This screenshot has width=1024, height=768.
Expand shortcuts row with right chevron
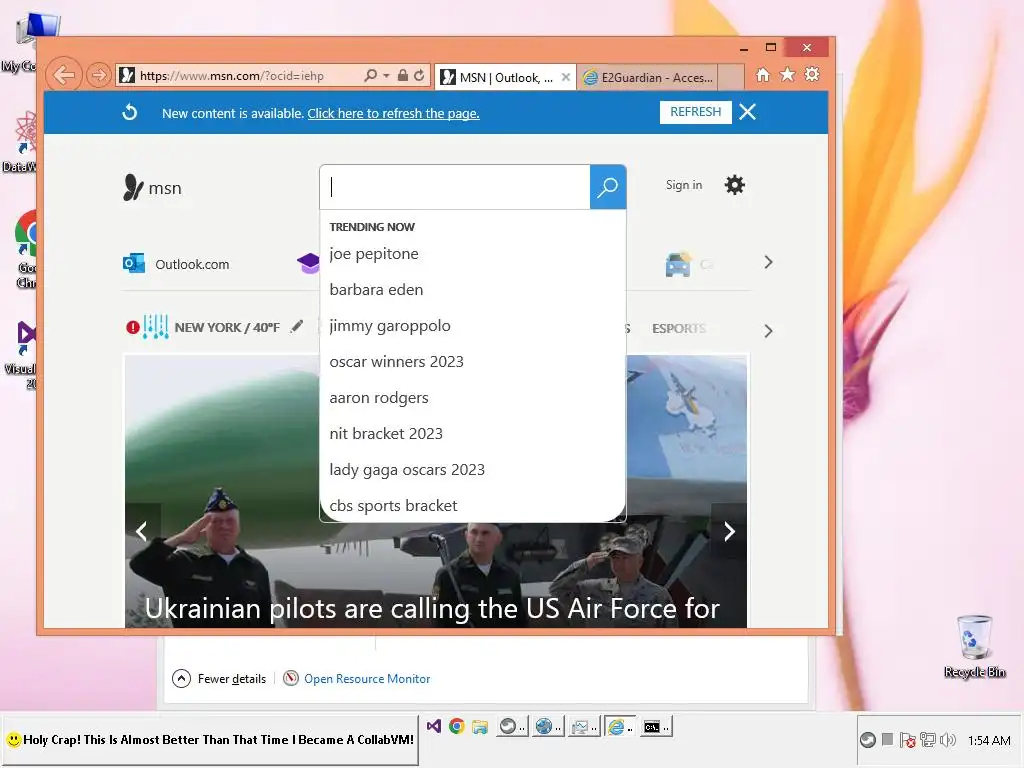768,263
